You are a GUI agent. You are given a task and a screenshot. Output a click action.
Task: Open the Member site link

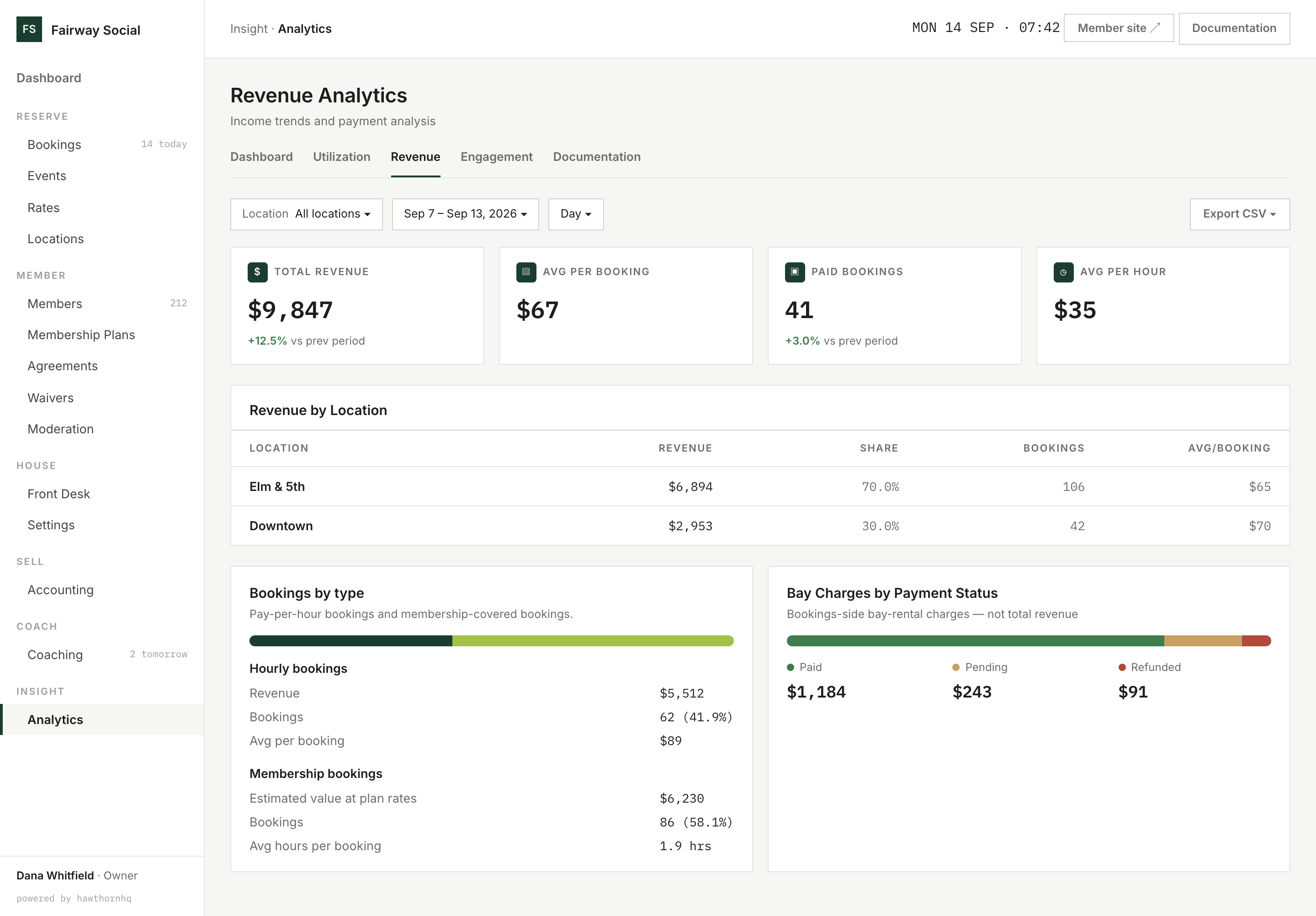tap(1118, 28)
